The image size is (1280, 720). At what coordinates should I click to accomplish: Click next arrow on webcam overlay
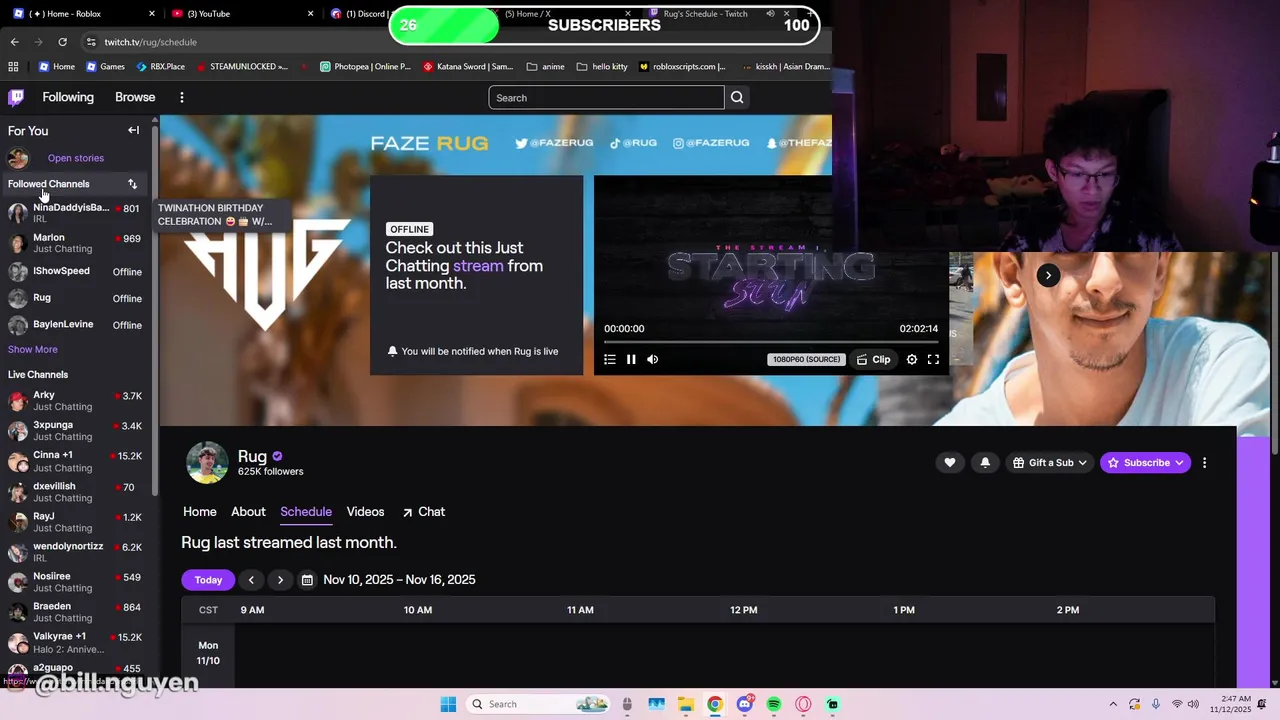coord(1048,275)
